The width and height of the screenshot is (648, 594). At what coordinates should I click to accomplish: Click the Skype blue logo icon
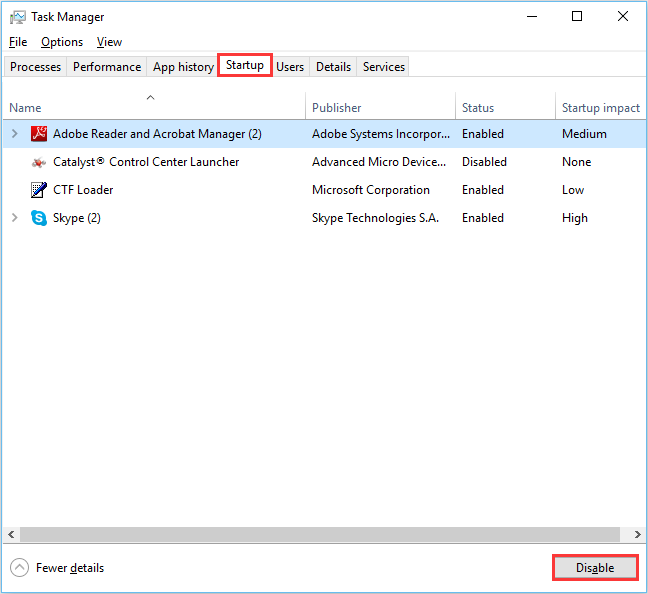click(39, 218)
